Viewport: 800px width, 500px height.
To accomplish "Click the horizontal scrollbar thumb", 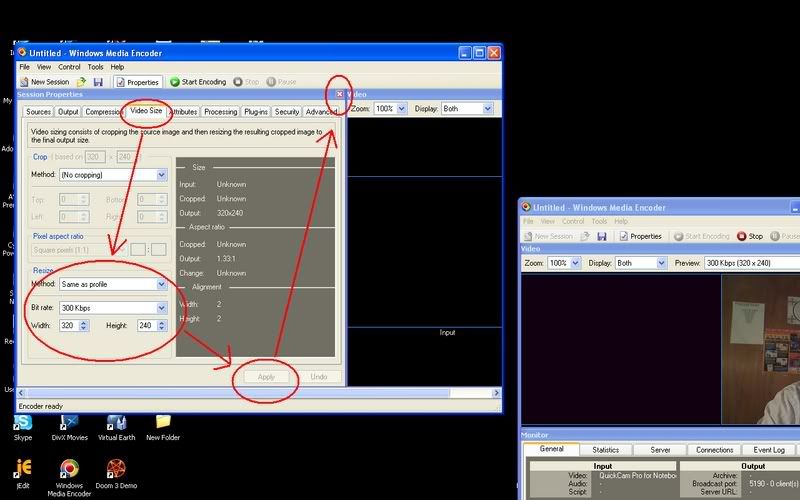I will 238,393.
